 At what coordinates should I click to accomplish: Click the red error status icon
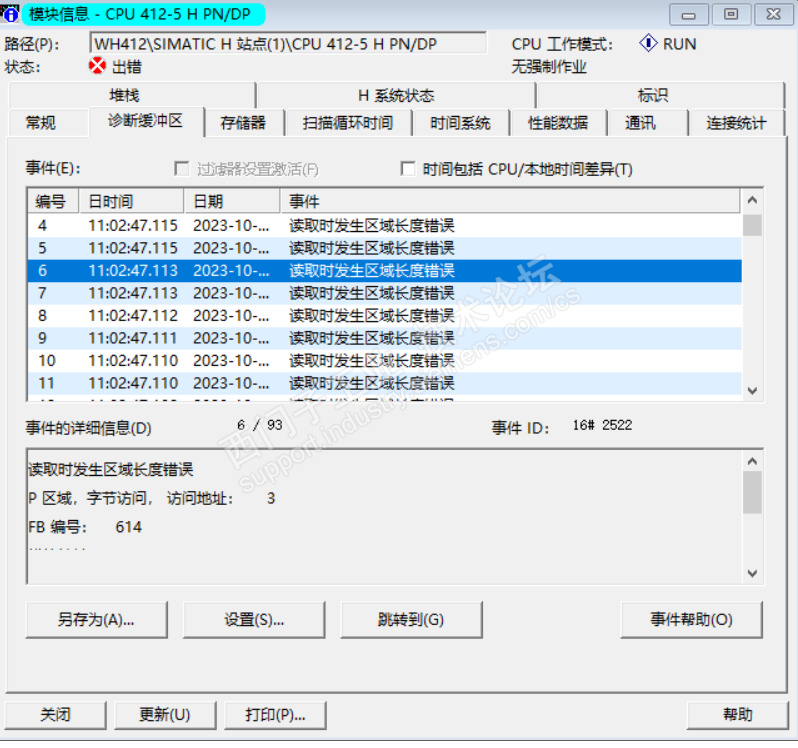(97, 66)
